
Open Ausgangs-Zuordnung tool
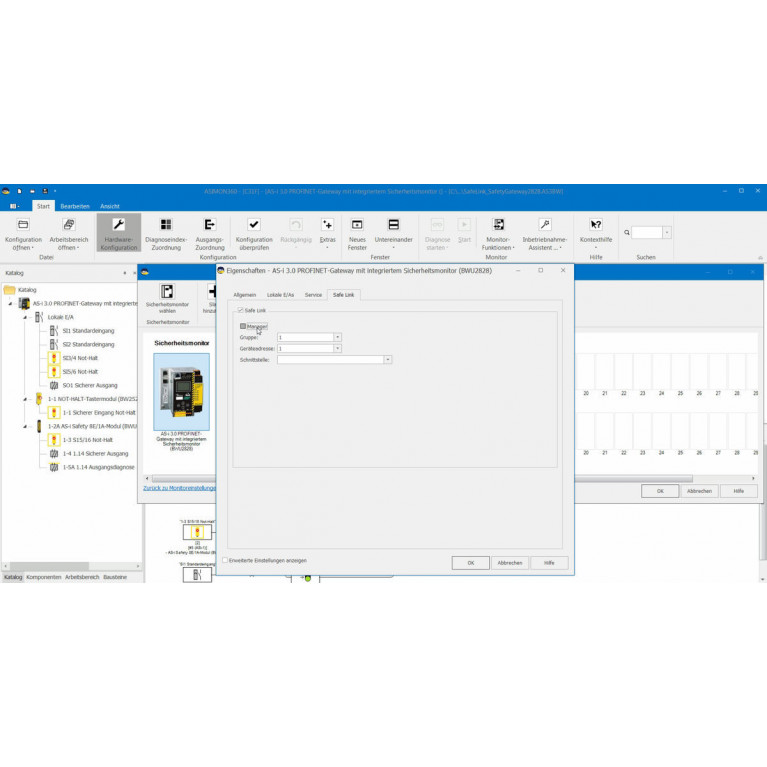coord(210,234)
